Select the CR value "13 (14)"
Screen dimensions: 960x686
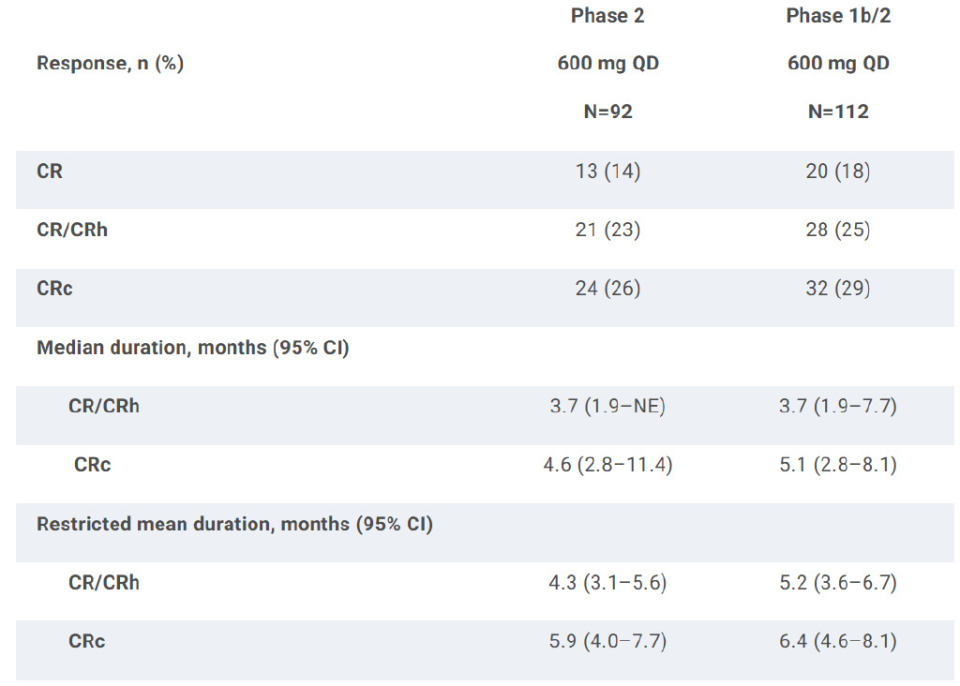pos(608,172)
